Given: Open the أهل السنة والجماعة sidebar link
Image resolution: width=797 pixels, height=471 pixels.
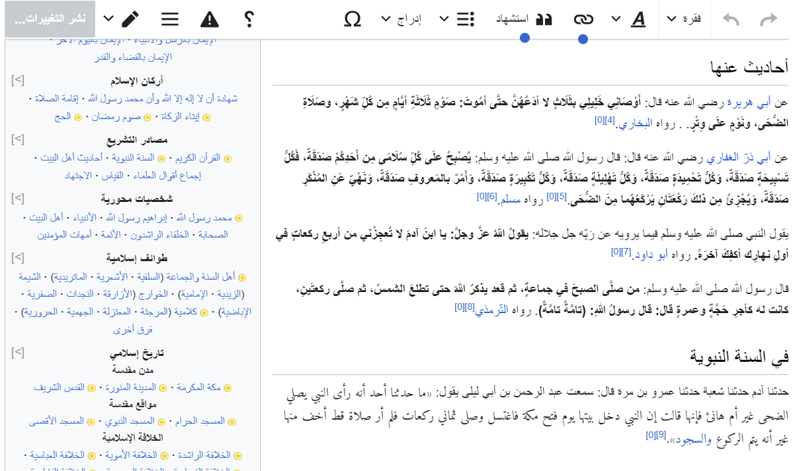Looking at the screenshot, I should 200,276.
